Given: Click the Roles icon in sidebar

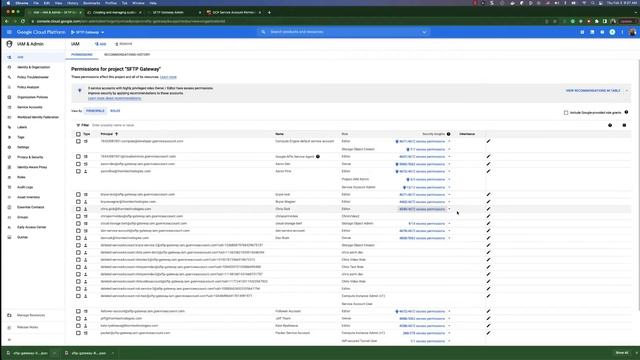Looking at the screenshot, I should pos(9,177).
